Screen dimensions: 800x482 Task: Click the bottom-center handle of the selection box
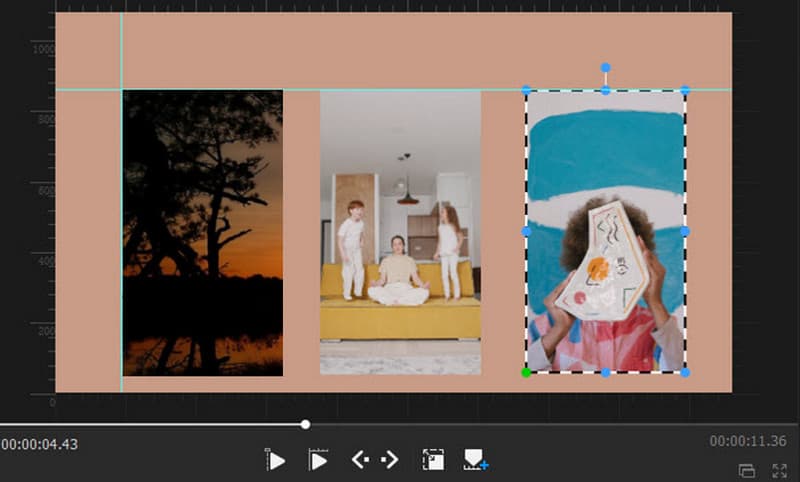click(x=606, y=373)
